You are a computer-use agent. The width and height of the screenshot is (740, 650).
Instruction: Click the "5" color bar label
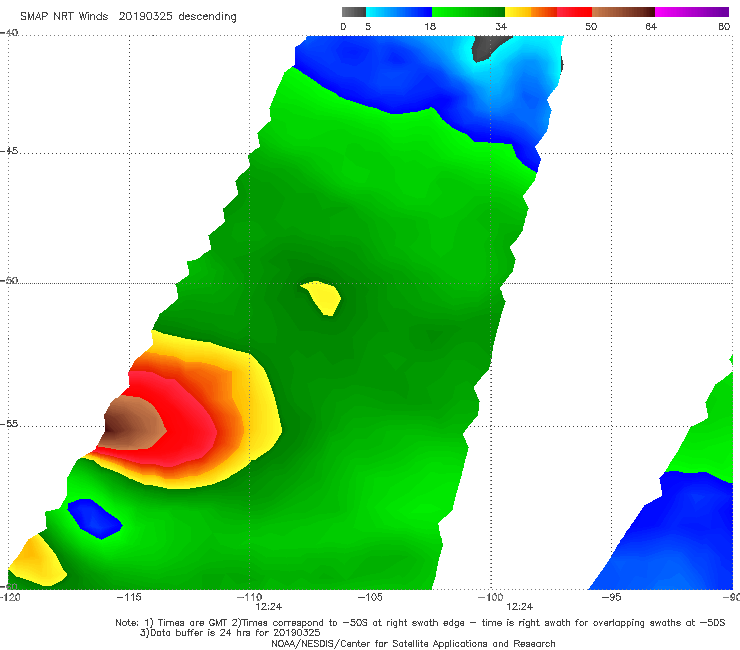coord(368,26)
